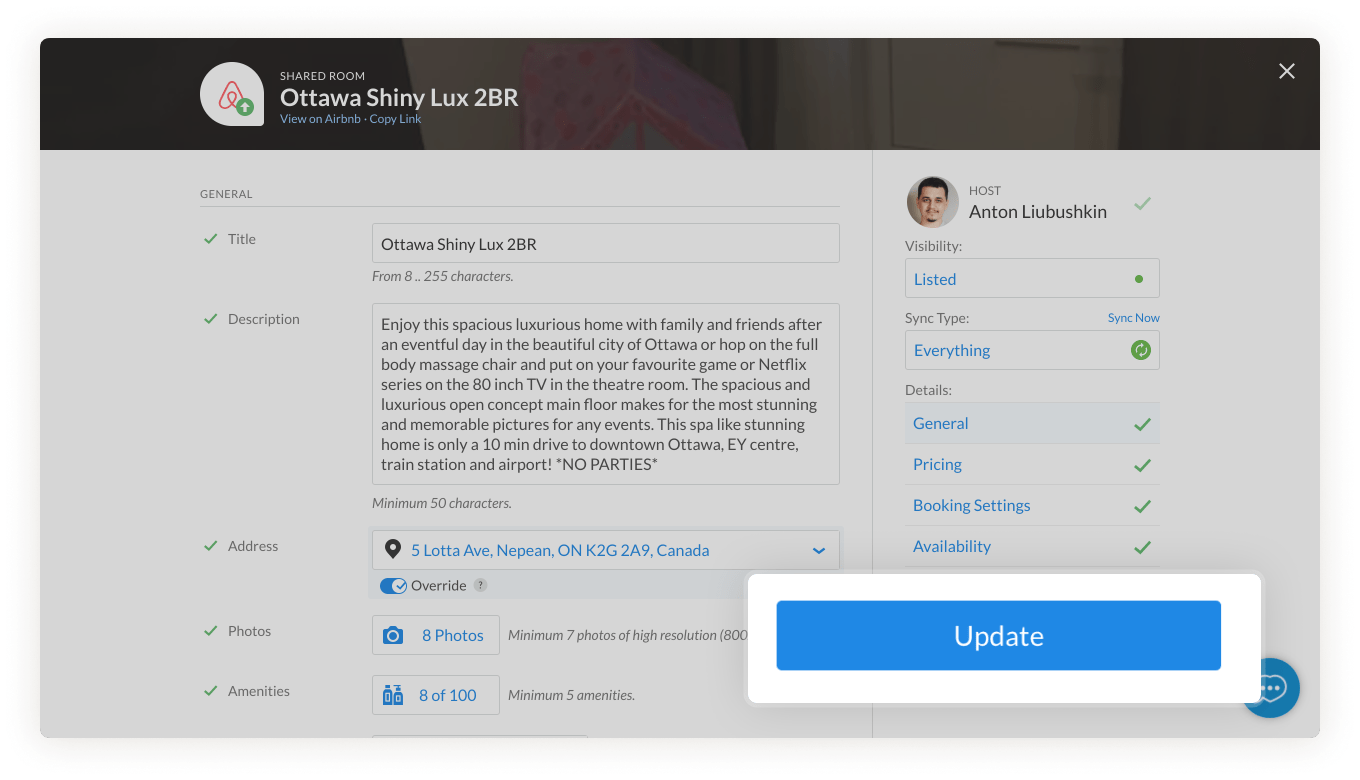1360x780 pixels.
Task: Click the amenities building icon
Action: (x=395, y=694)
